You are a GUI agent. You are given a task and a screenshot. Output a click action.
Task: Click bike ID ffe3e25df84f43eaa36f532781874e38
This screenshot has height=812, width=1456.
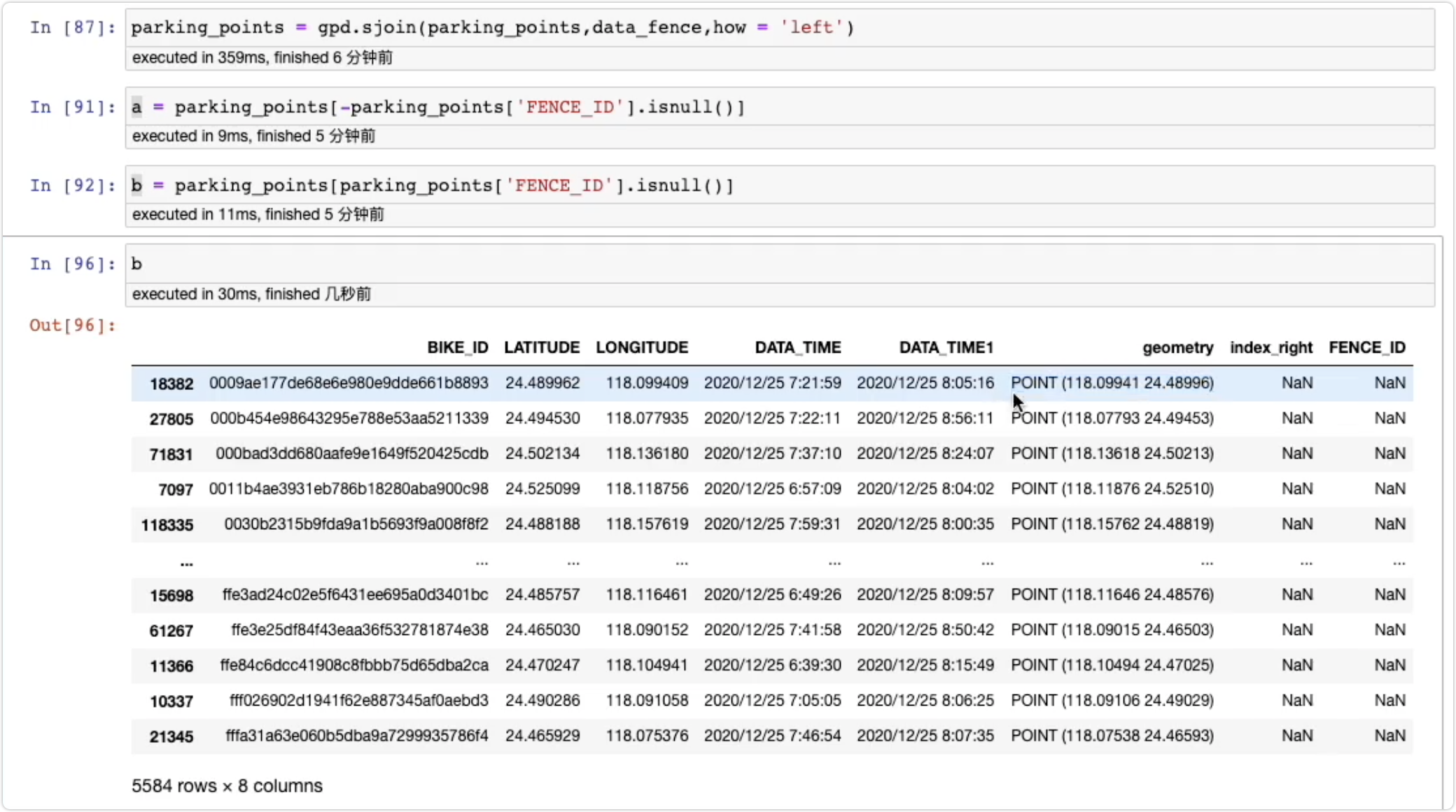(x=360, y=630)
